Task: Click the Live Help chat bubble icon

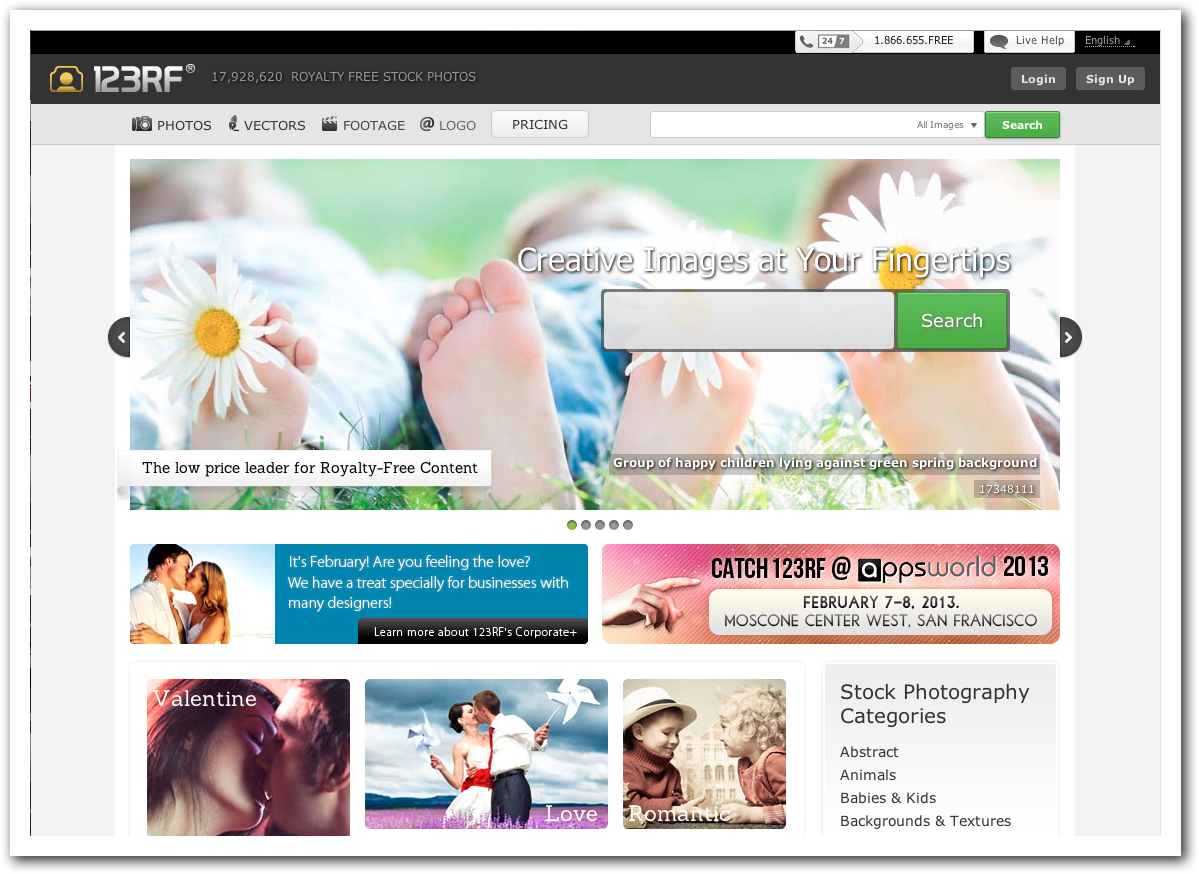Action: (999, 41)
